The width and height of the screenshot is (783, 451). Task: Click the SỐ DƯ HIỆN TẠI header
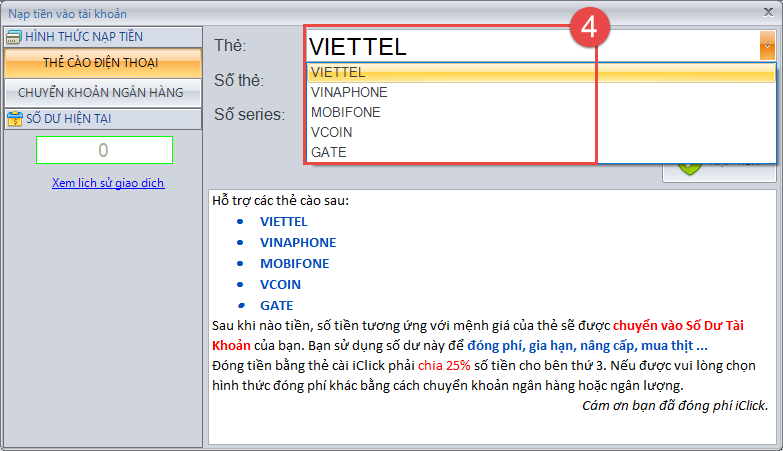pyautogui.click(x=103, y=119)
